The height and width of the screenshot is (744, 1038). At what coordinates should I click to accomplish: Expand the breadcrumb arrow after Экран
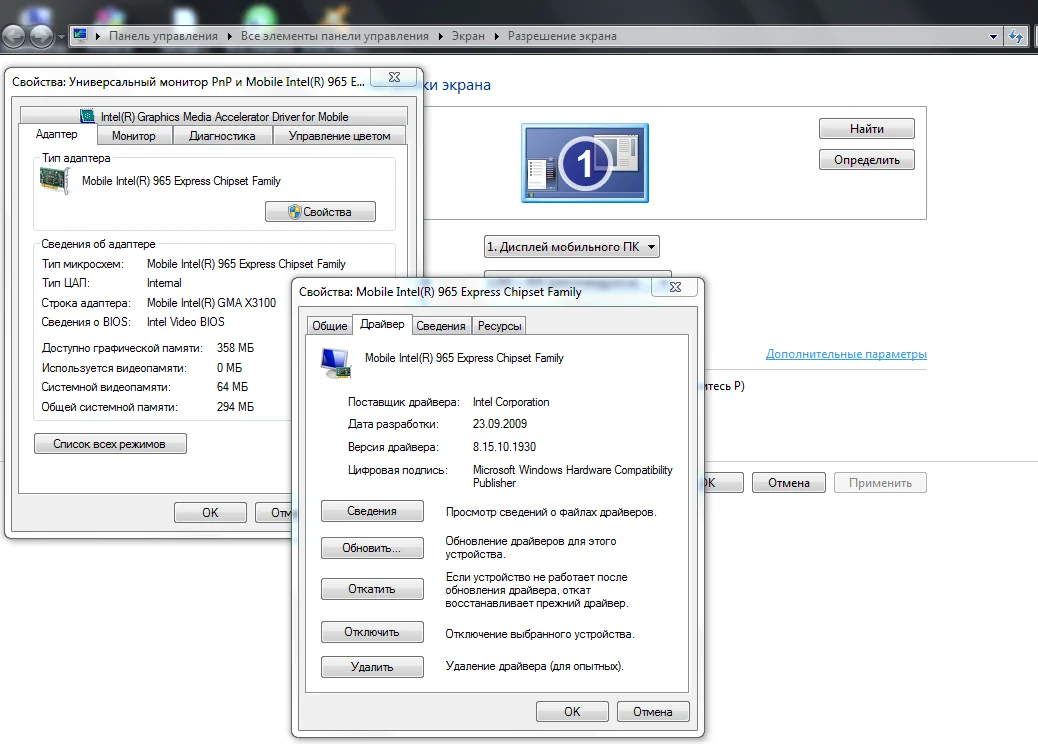[x=496, y=36]
